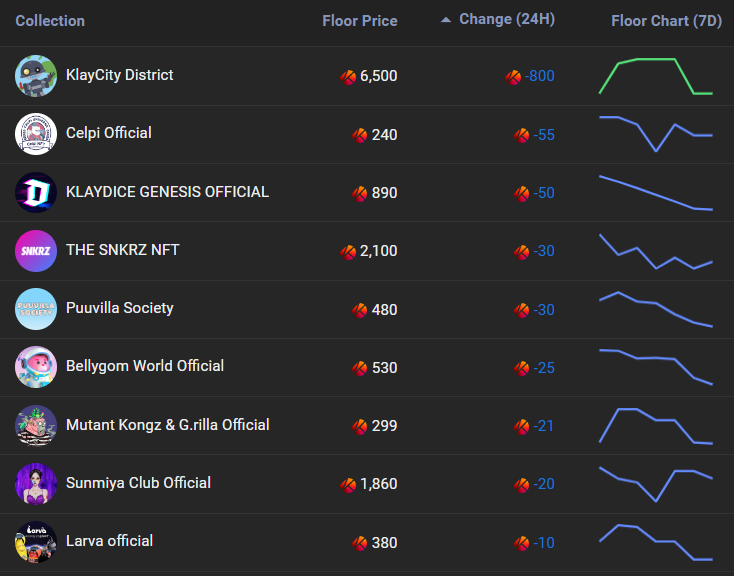The height and width of the screenshot is (576, 734).
Task: Open the KlayCity District avatar icon
Action: (x=36, y=76)
